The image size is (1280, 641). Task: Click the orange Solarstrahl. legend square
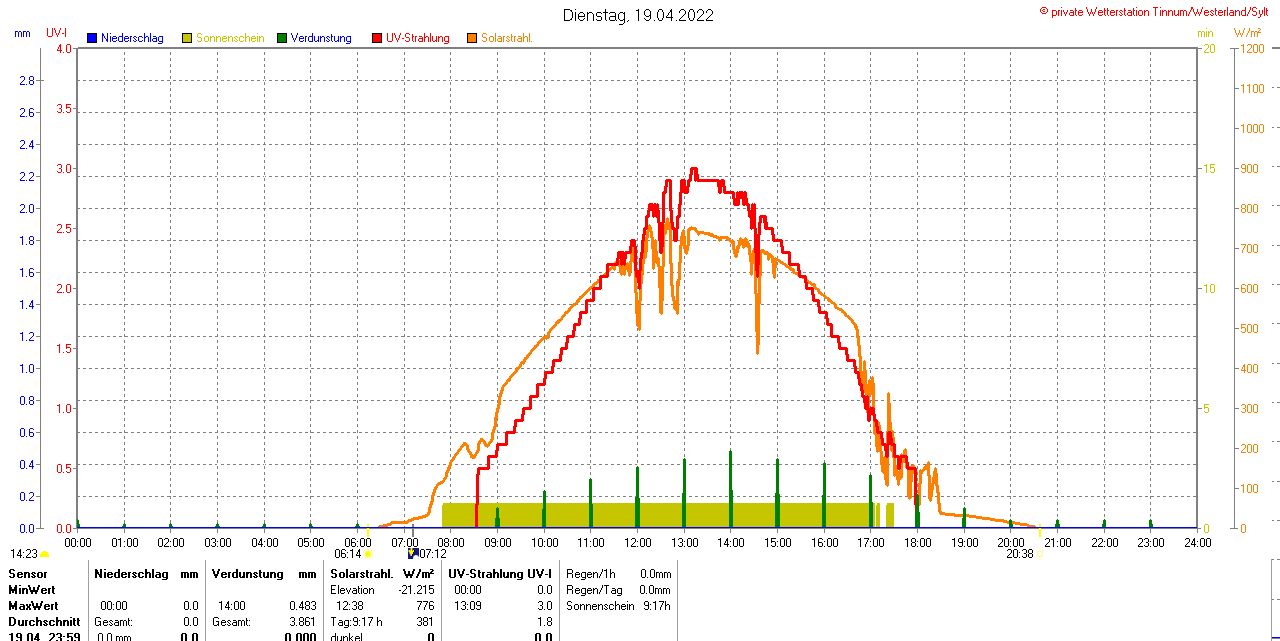point(472,38)
